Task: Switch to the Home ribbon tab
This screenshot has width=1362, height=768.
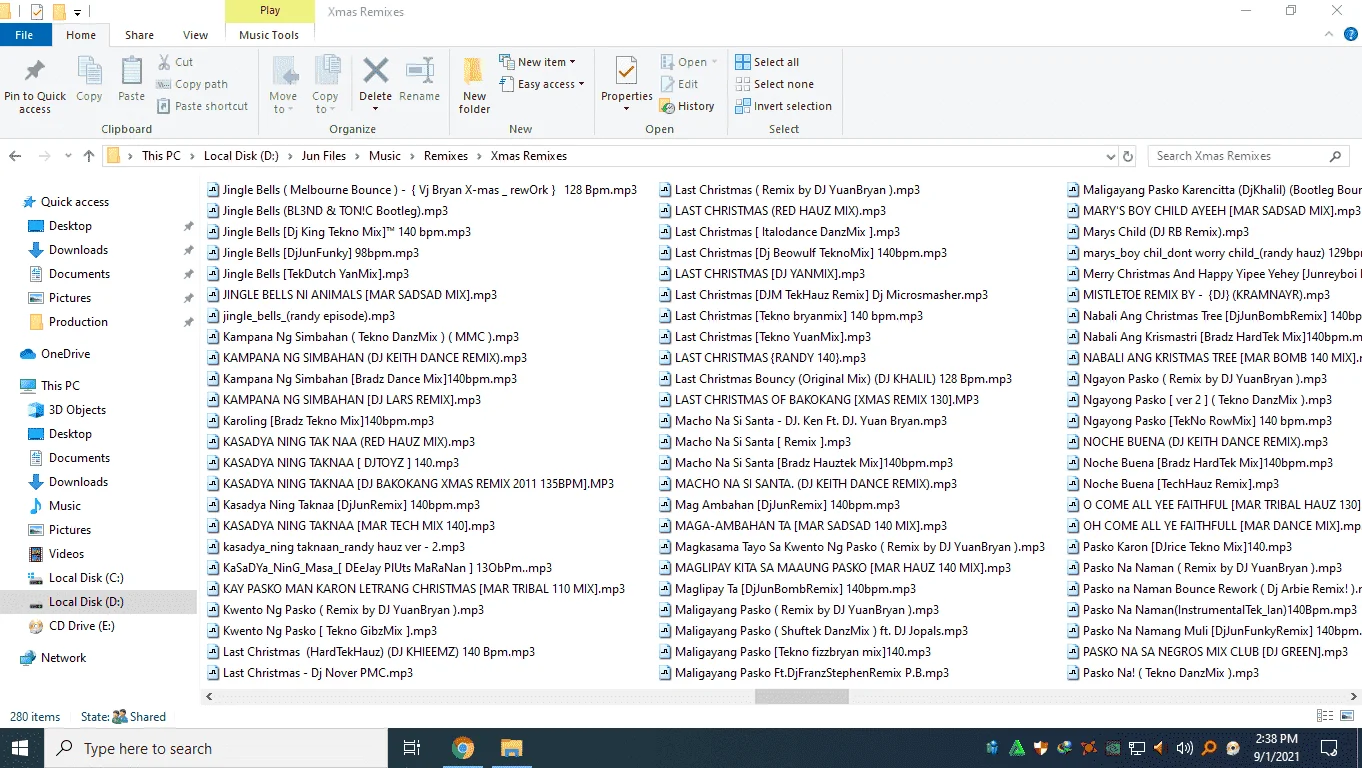Action: point(81,35)
